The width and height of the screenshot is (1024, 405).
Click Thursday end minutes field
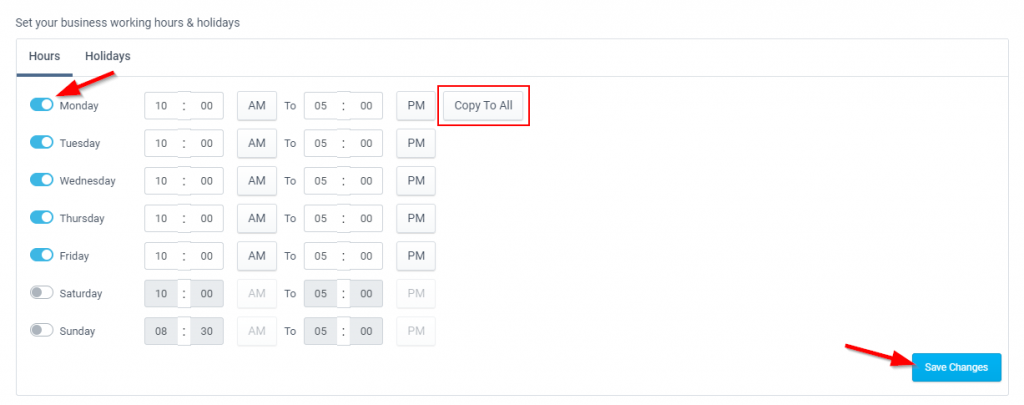(x=366, y=219)
